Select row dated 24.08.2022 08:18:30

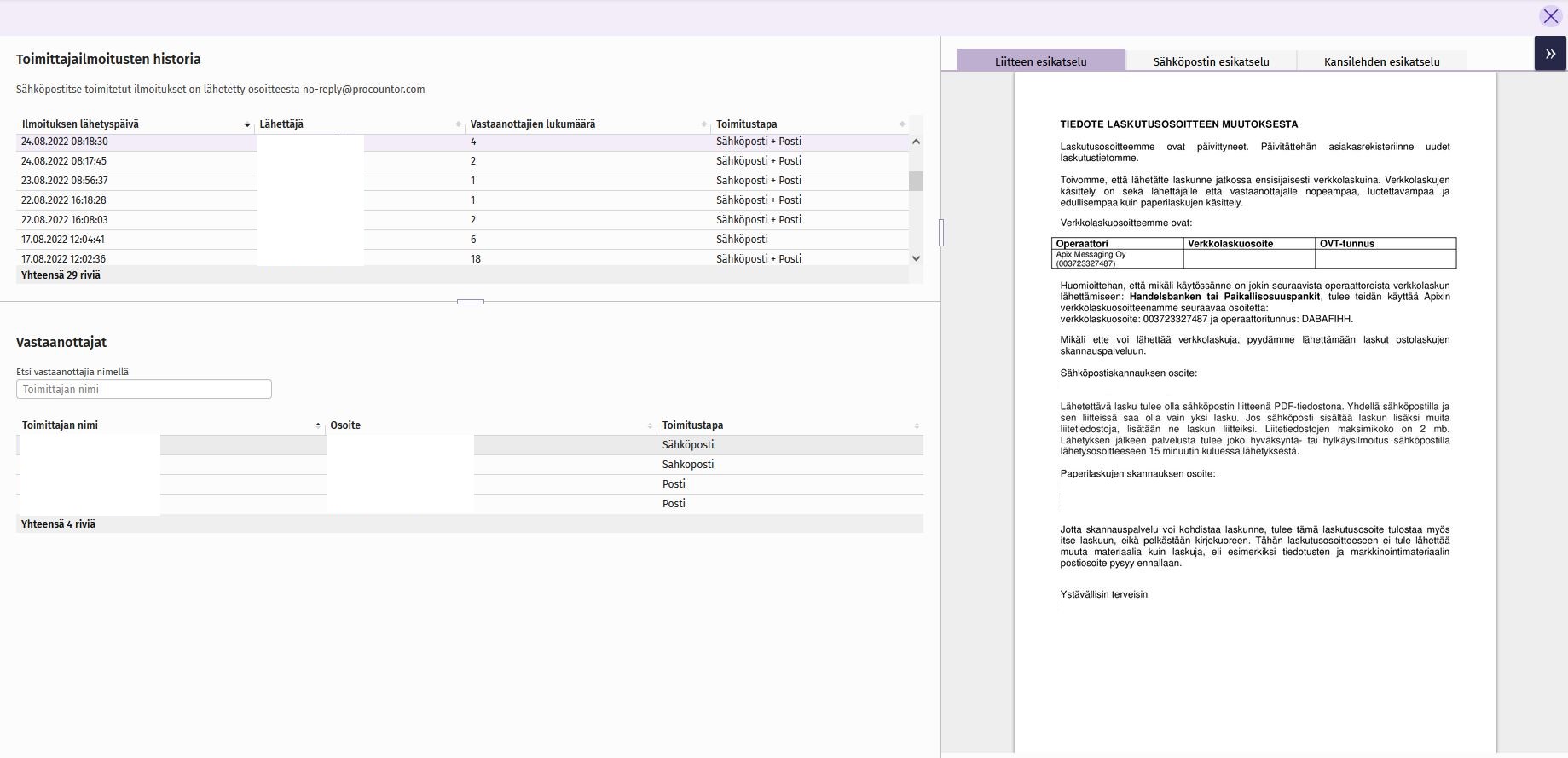(x=463, y=142)
